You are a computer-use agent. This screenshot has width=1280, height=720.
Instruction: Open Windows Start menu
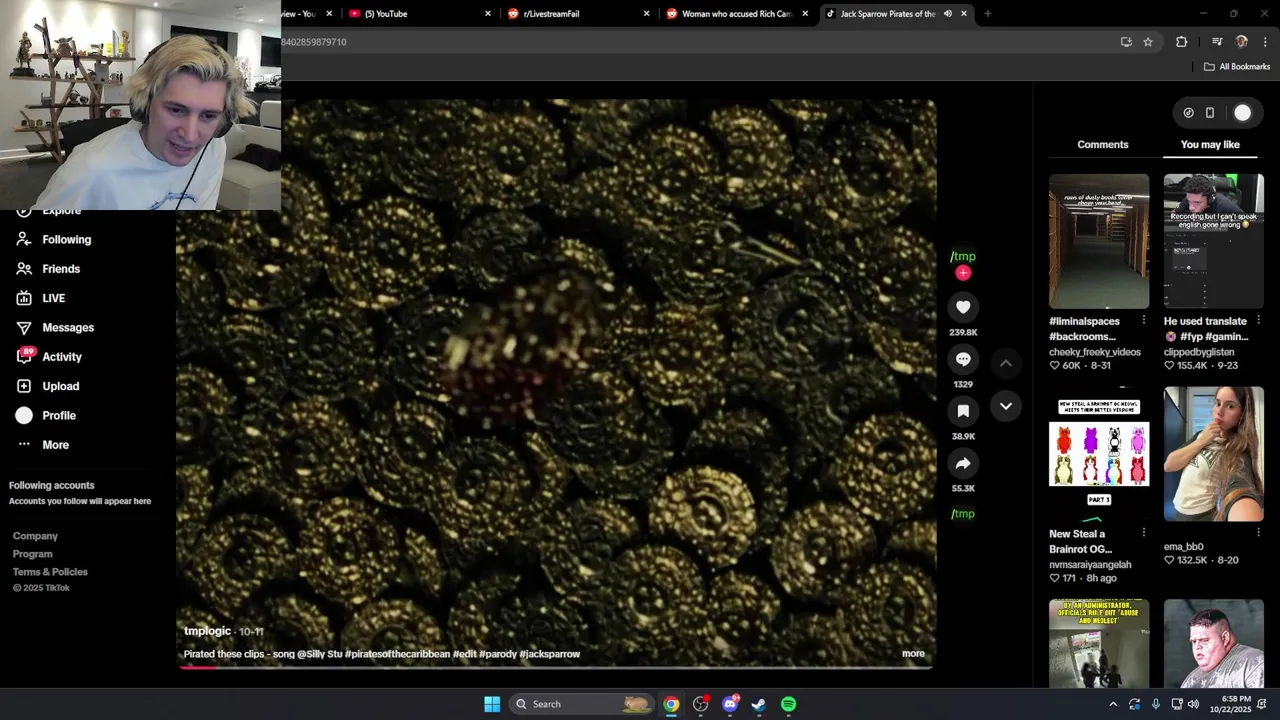[x=492, y=704]
